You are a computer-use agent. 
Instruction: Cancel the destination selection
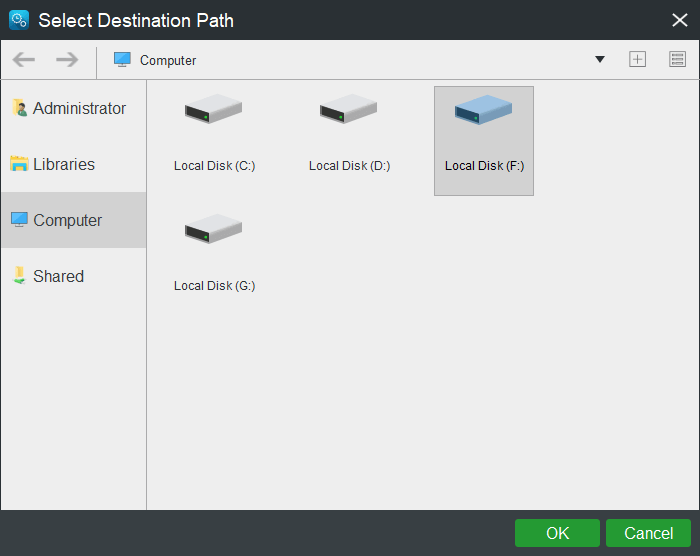point(648,533)
